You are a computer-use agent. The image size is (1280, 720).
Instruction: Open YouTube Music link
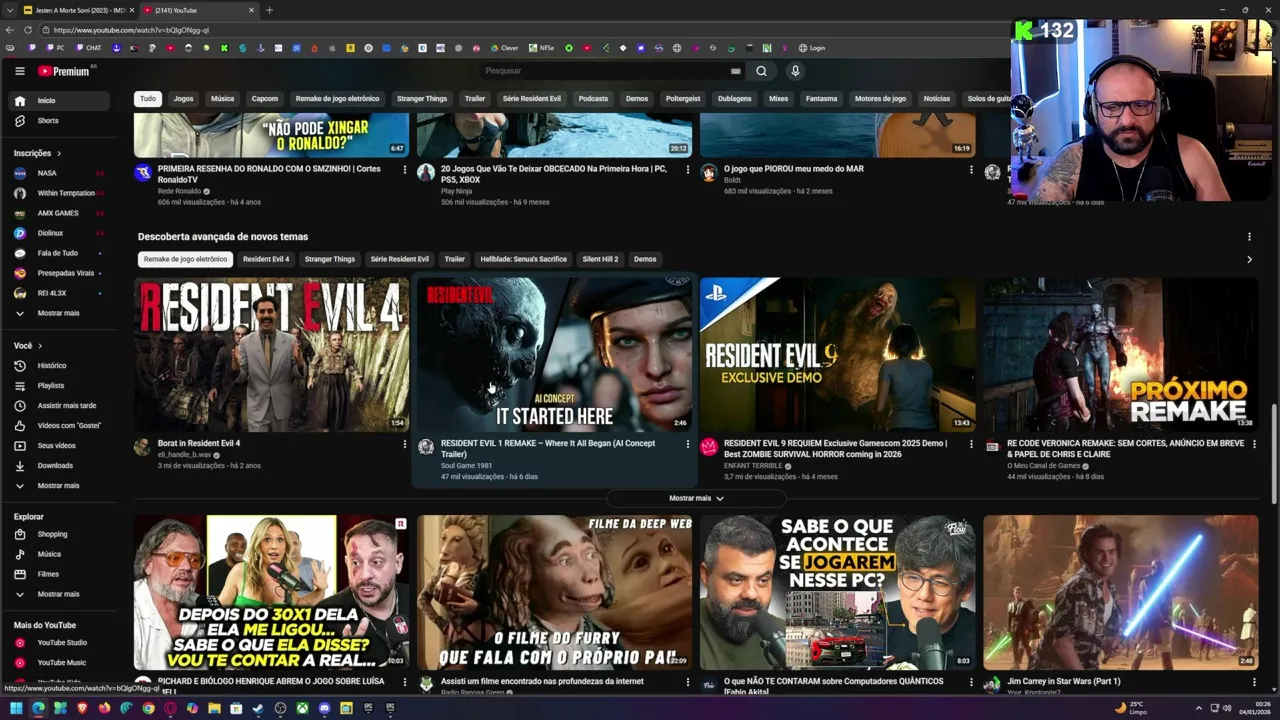coord(60,662)
